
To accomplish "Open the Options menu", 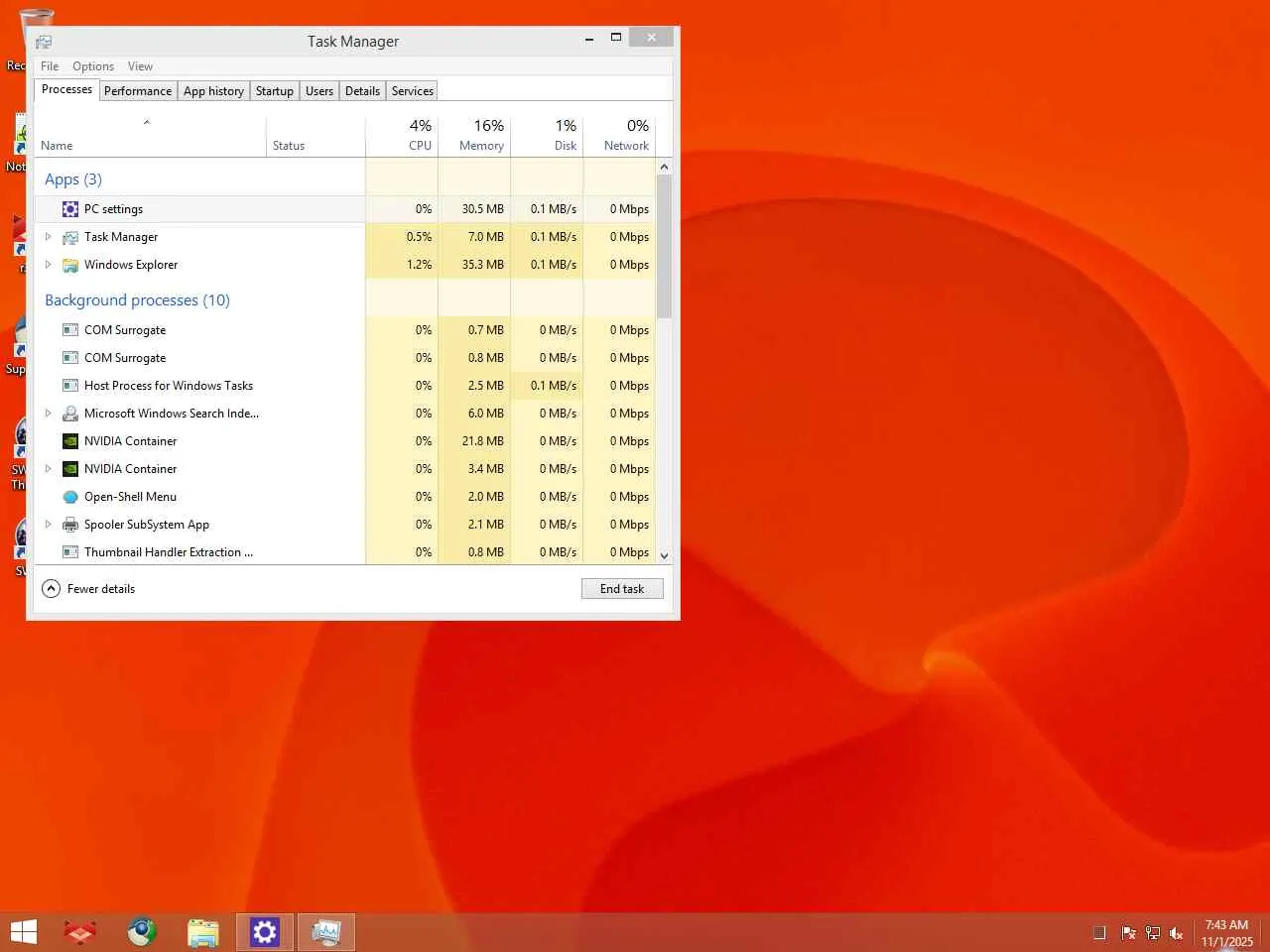I will click(x=93, y=66).
